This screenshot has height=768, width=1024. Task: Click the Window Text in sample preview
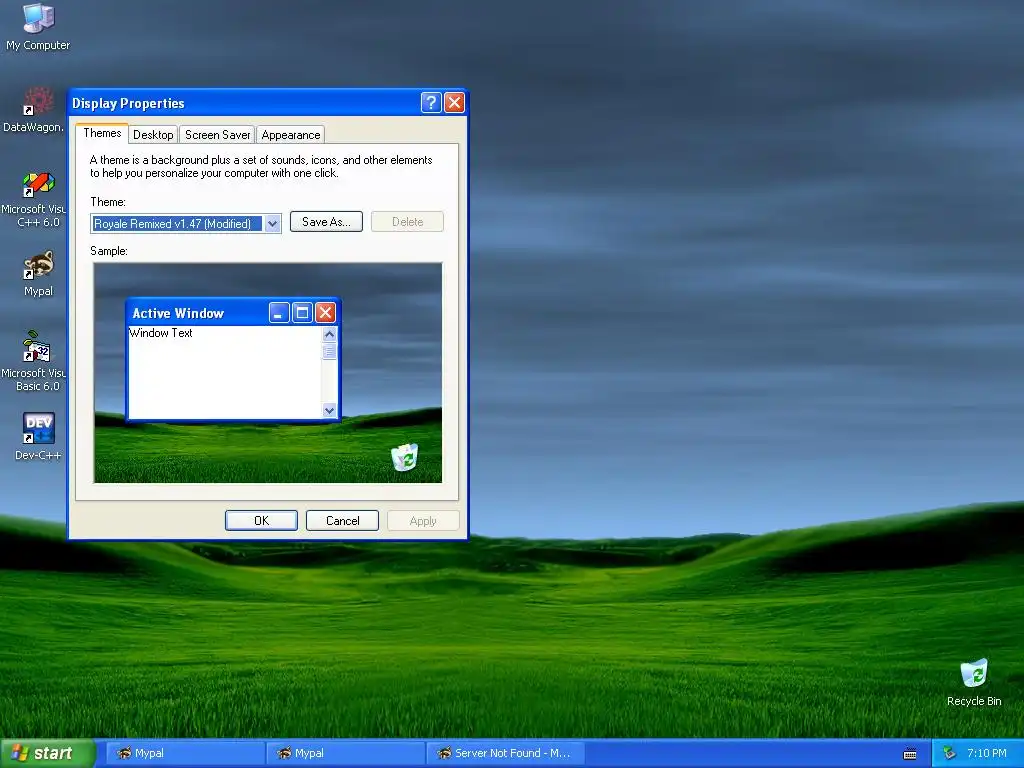(161, 332)
